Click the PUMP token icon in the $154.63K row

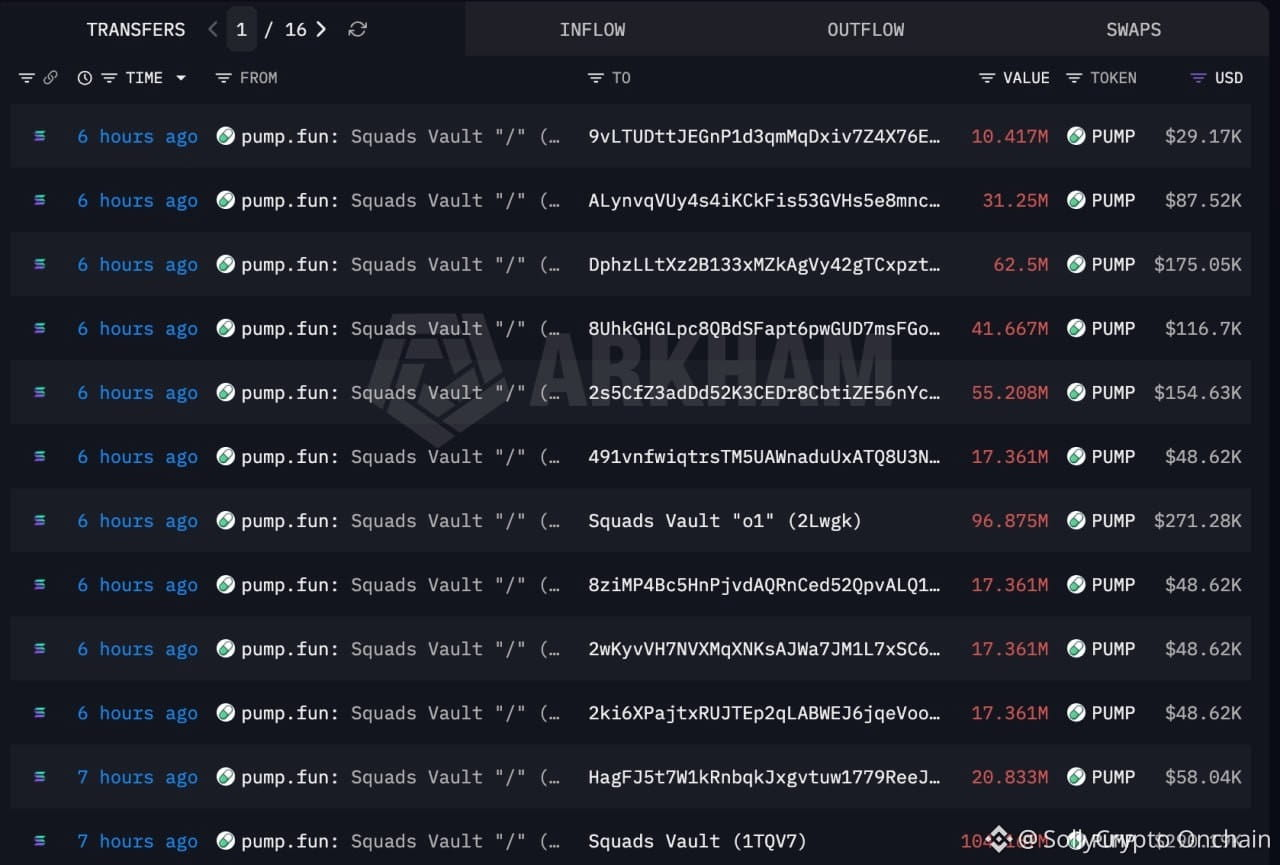coord(1076,392)
